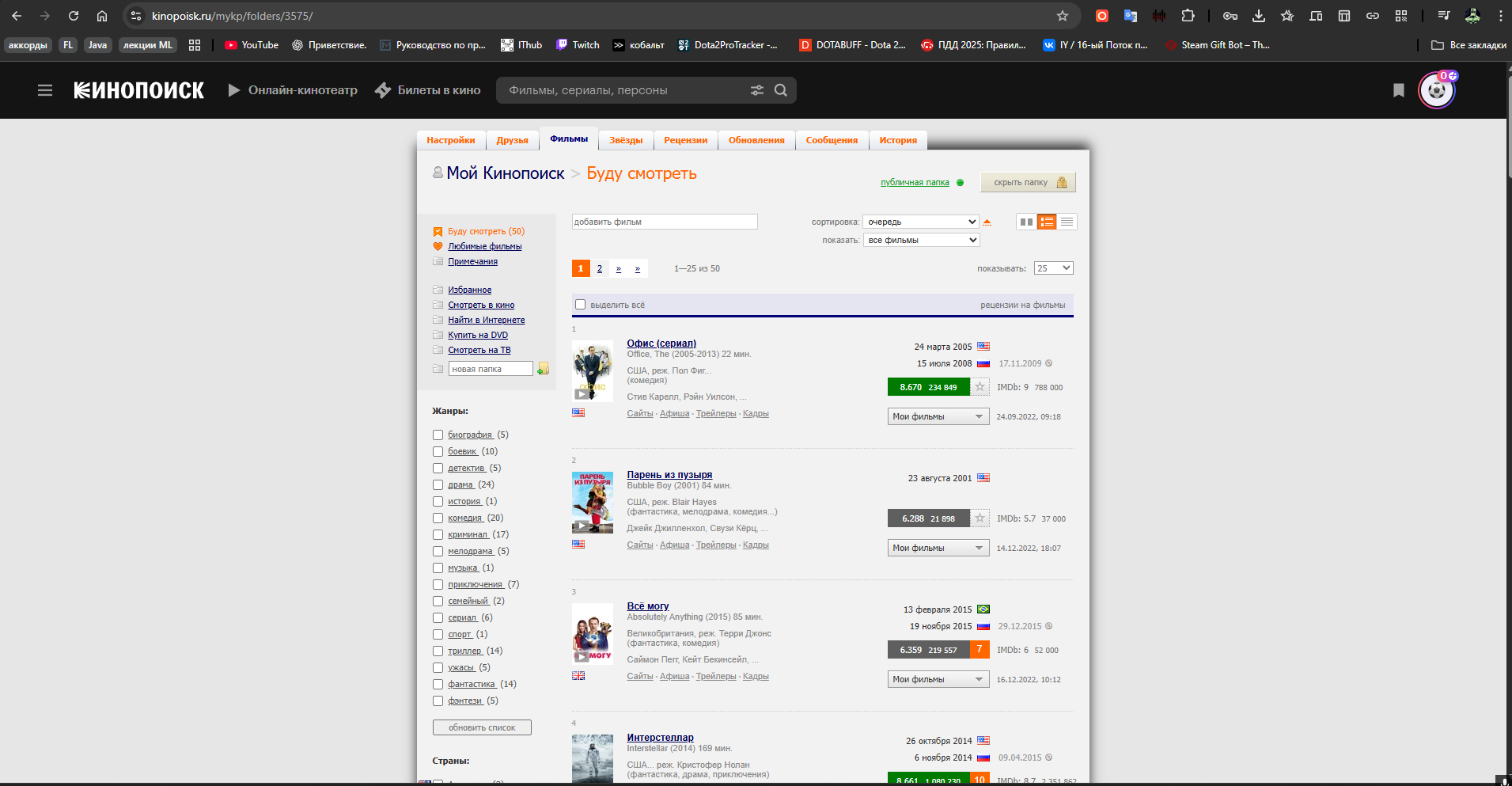Go to browser home page
Screen dimensions: 1512x786
[102, 16]
